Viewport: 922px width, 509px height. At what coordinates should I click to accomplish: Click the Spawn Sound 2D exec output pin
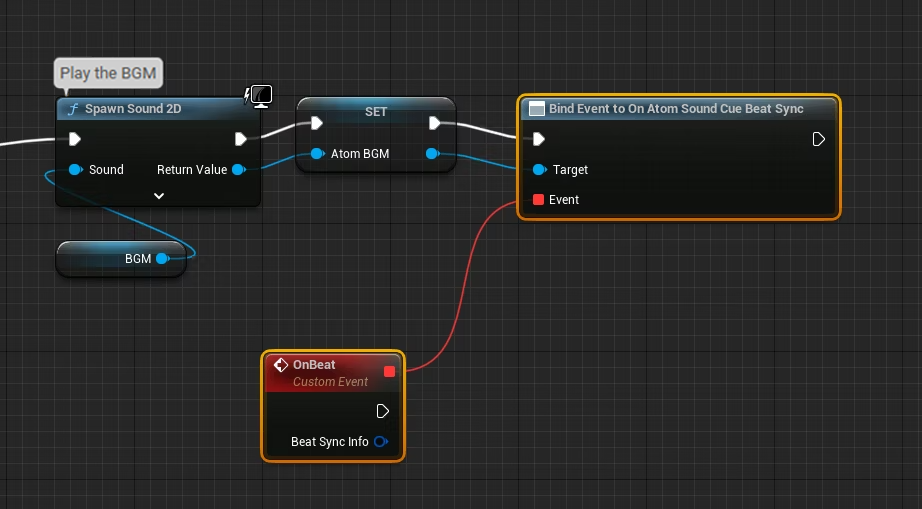[x=240, y=139]
